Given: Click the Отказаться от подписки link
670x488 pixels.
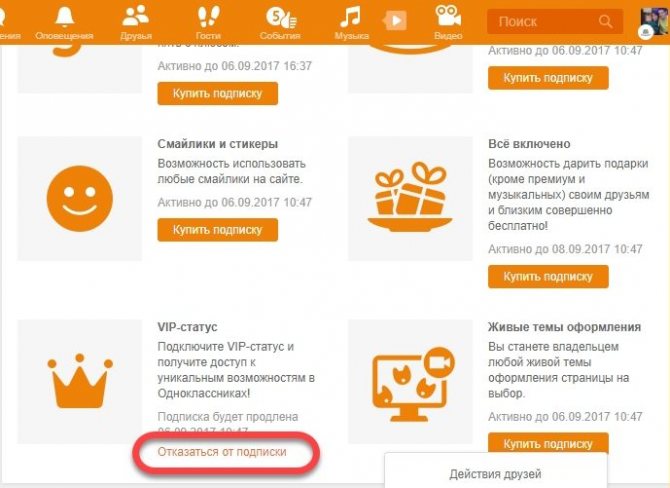Looking at the screenshot, I should 222,452.
